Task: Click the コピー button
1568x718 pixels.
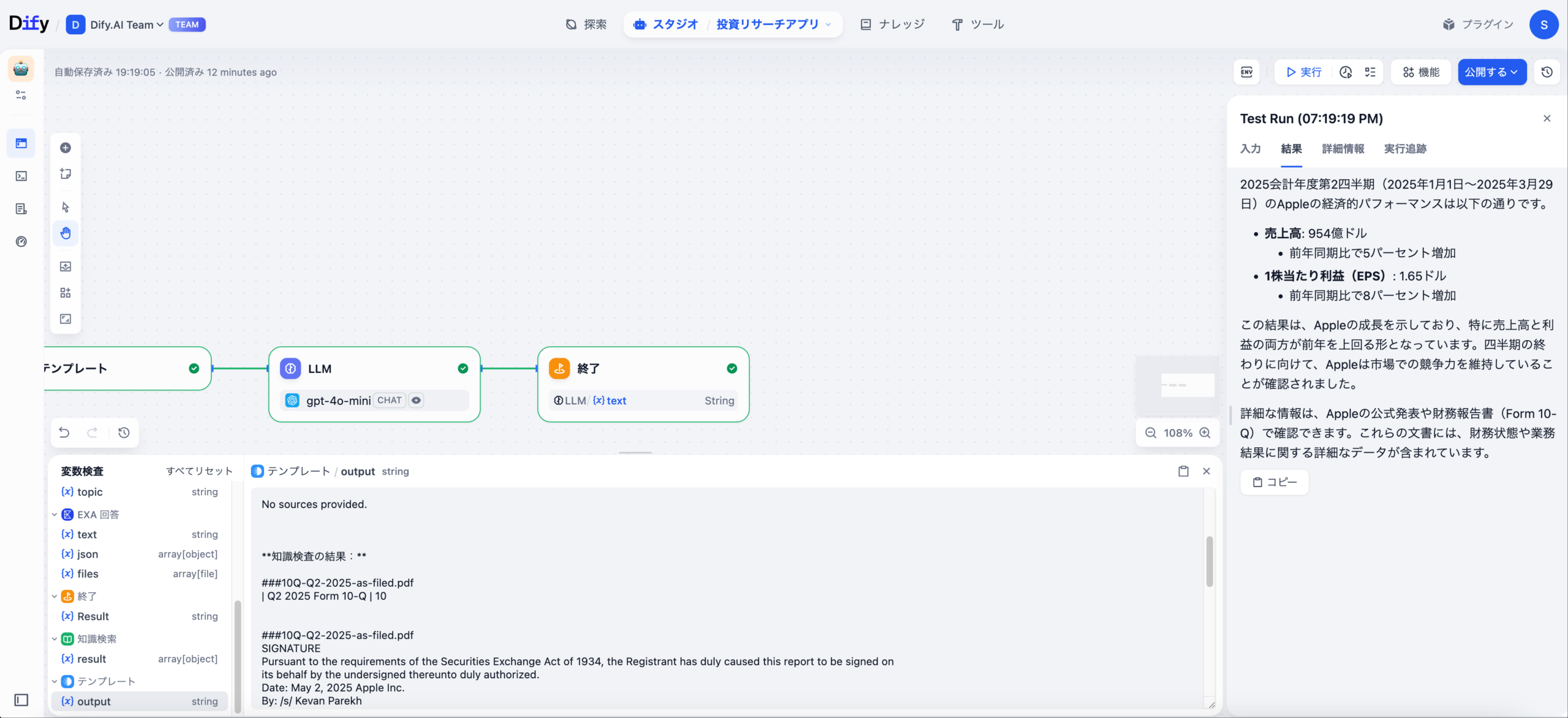Action: tap(1274, 482)
